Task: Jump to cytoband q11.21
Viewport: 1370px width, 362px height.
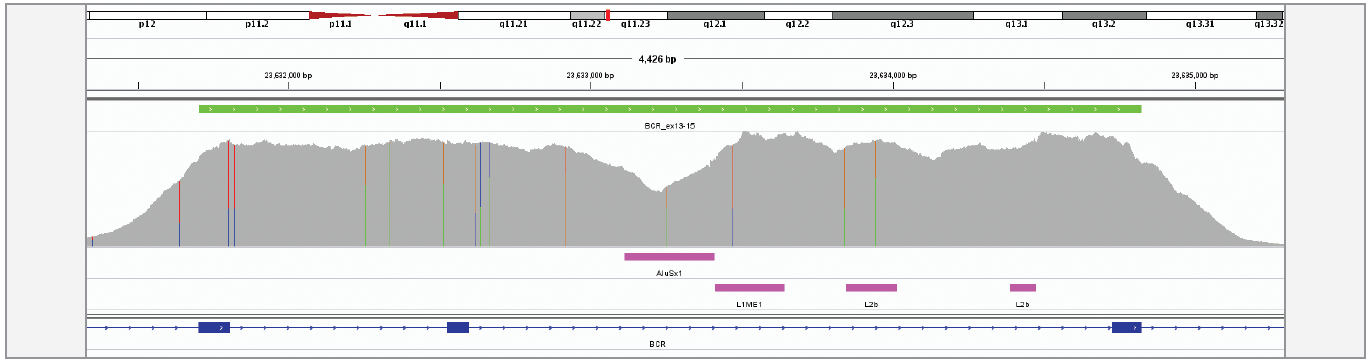Action: pos(514,16)
